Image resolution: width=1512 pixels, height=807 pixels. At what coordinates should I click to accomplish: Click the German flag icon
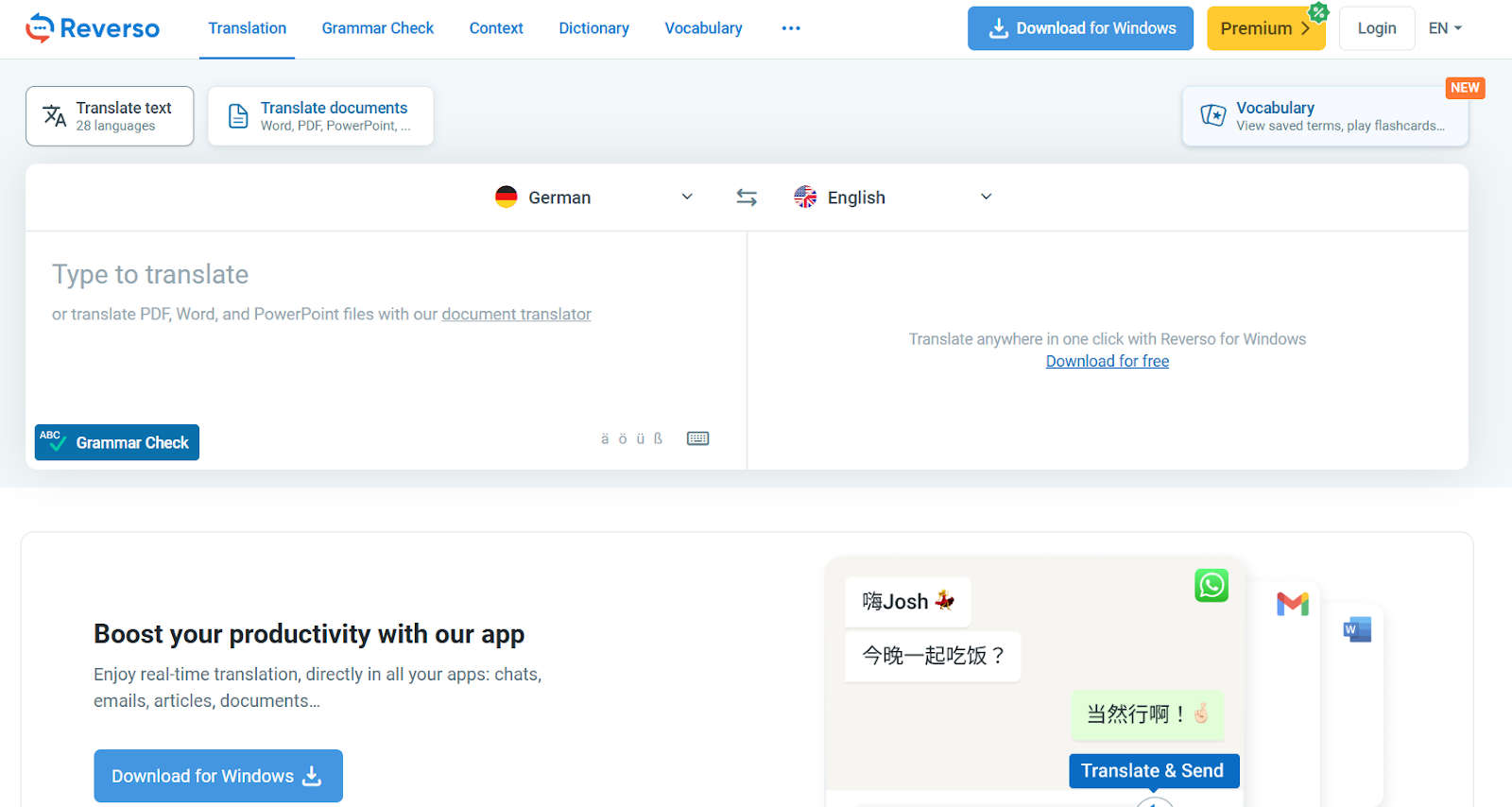(x=507, y=197)
